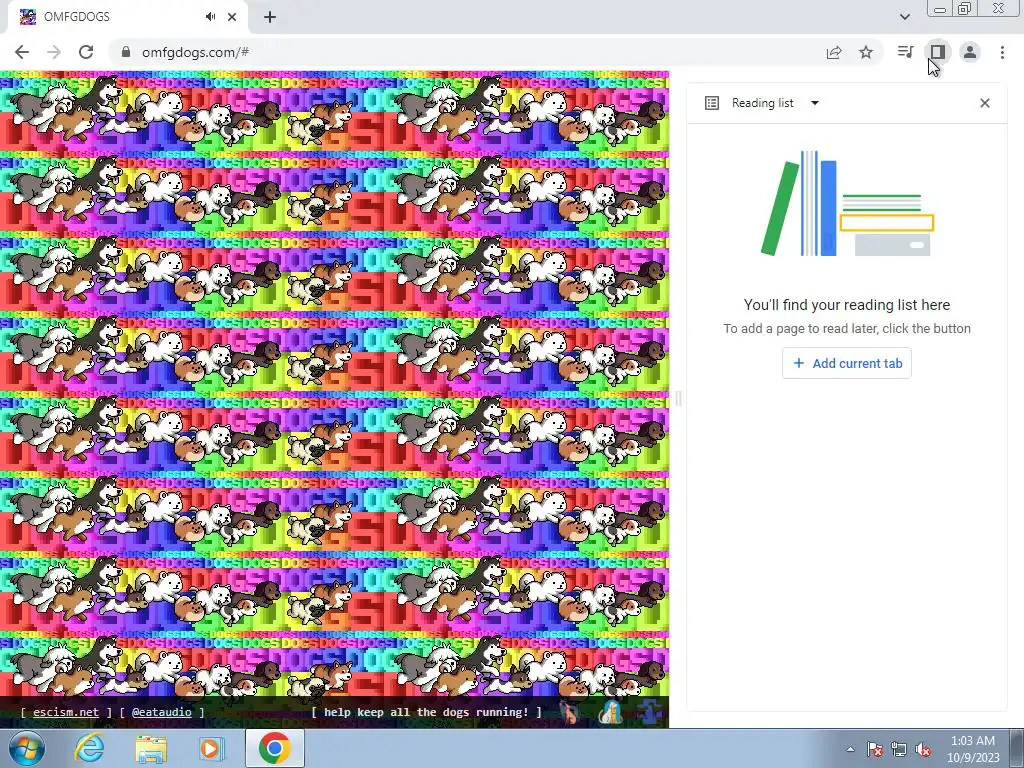Open the media control icon in toolbar

[905, 52]
